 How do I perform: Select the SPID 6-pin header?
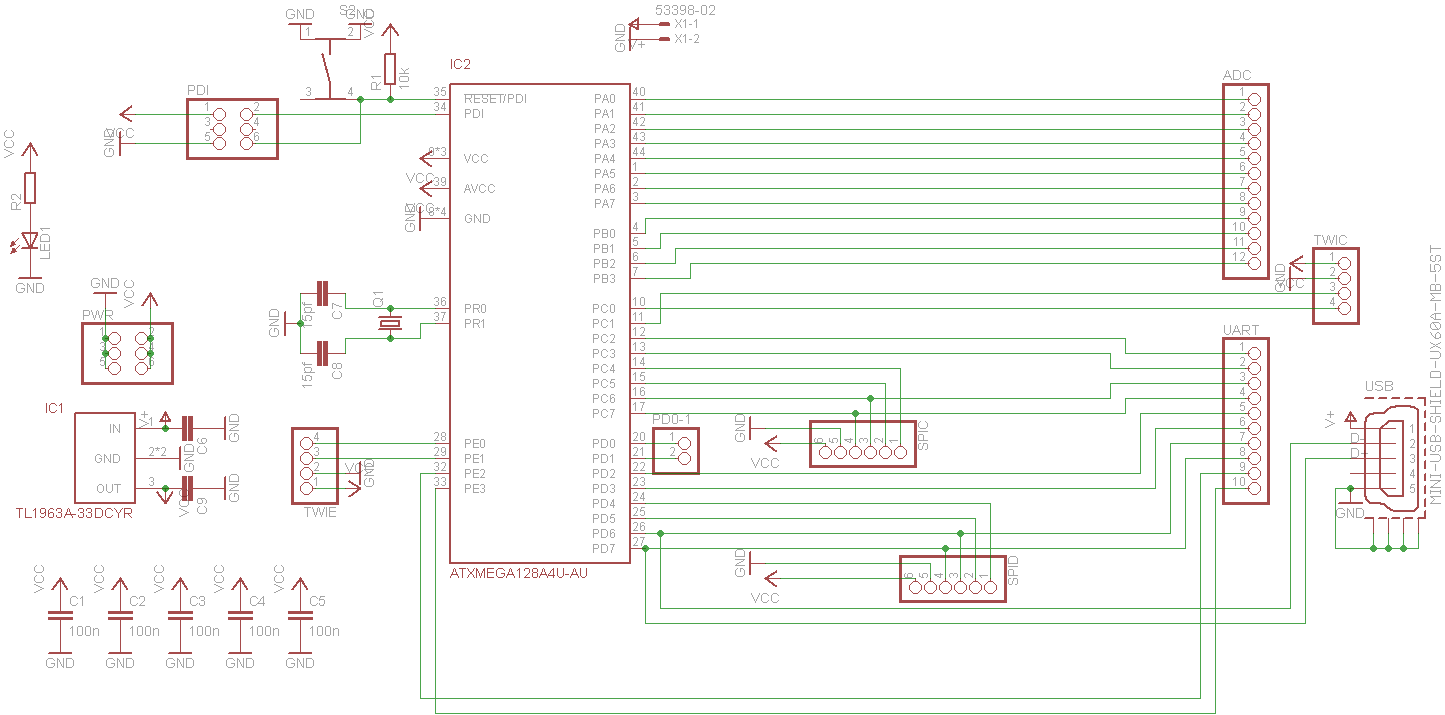coord(953,579)
